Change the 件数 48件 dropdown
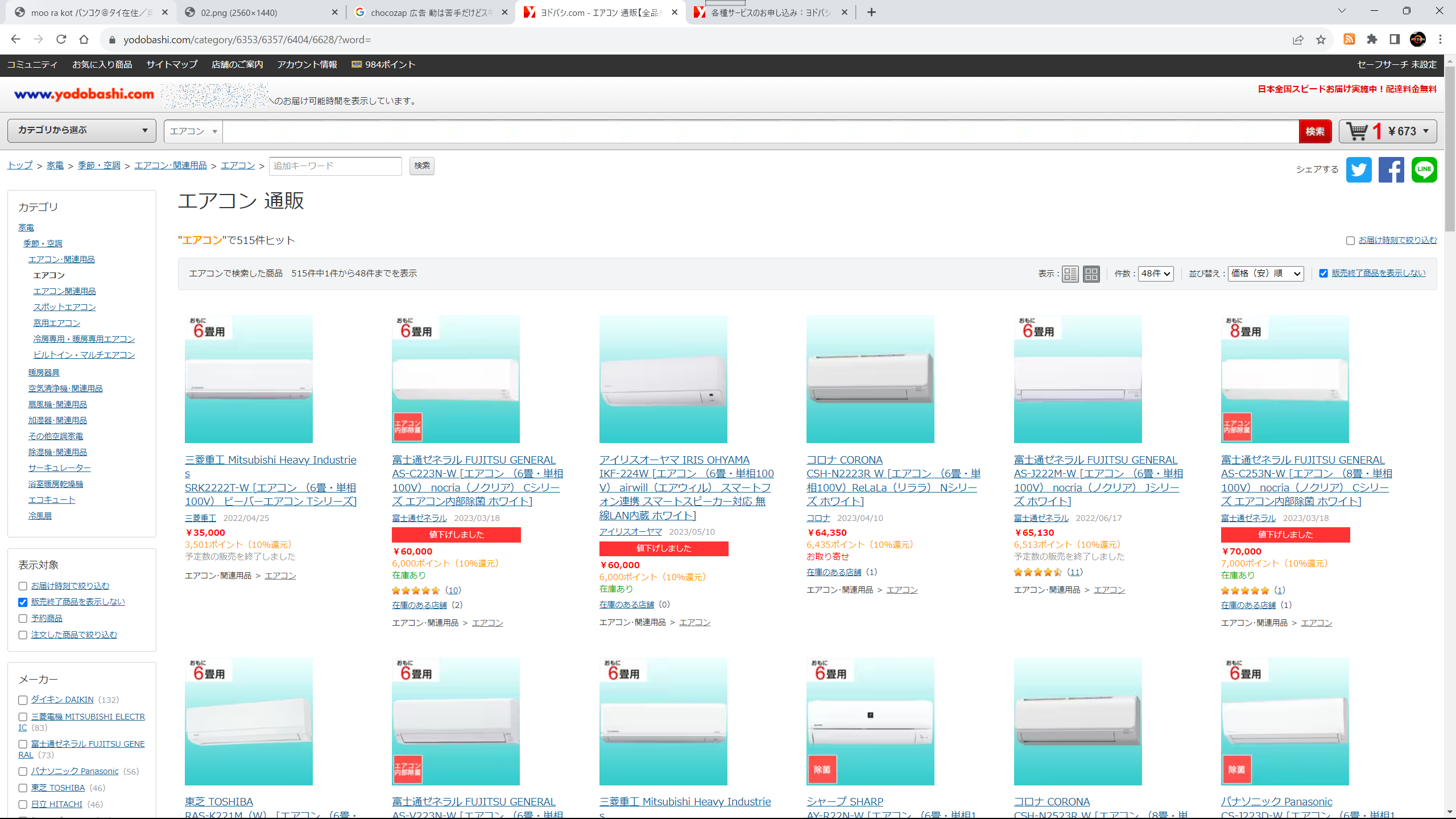Image resolution: width=1456 pixels, height=819 pixels. click(1156, 274)
